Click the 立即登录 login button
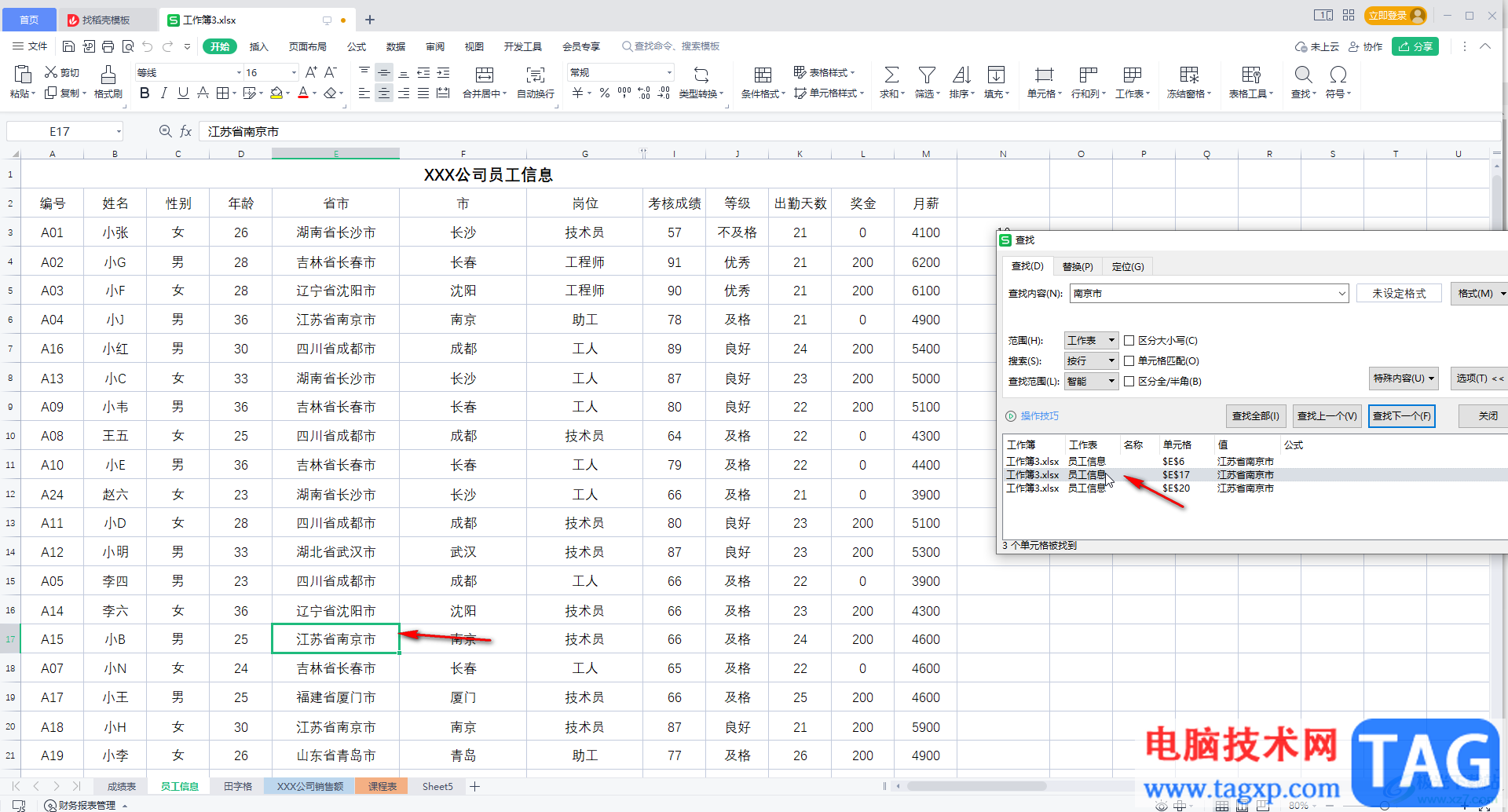This screenshot has width=1508, height=812. click(1396, 15)
